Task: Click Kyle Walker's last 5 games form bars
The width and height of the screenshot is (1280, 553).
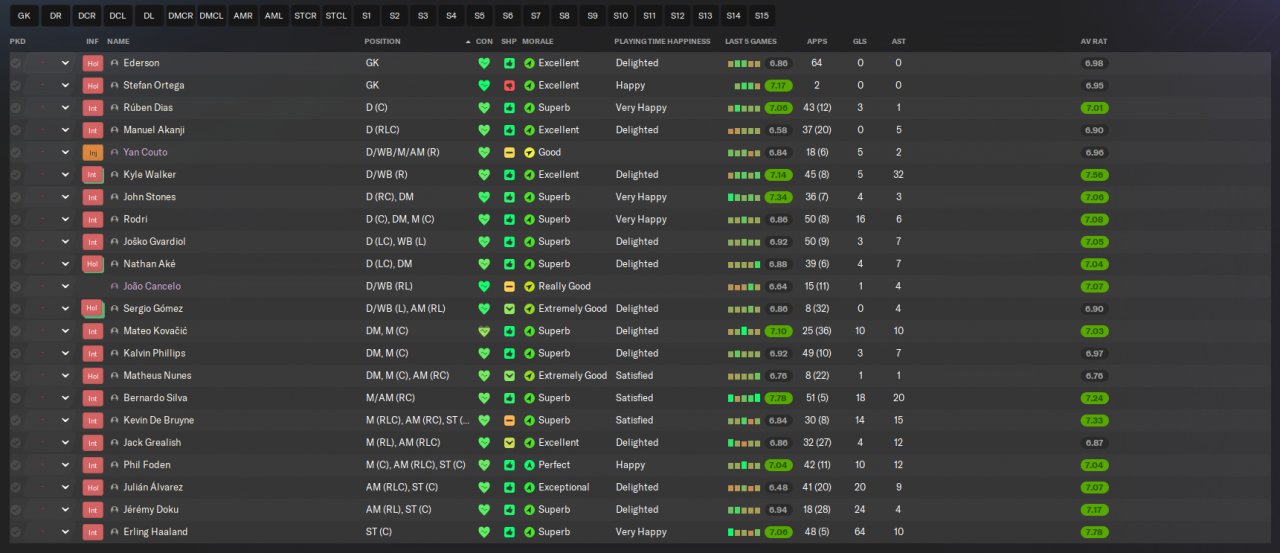Action: coord(745,174)
